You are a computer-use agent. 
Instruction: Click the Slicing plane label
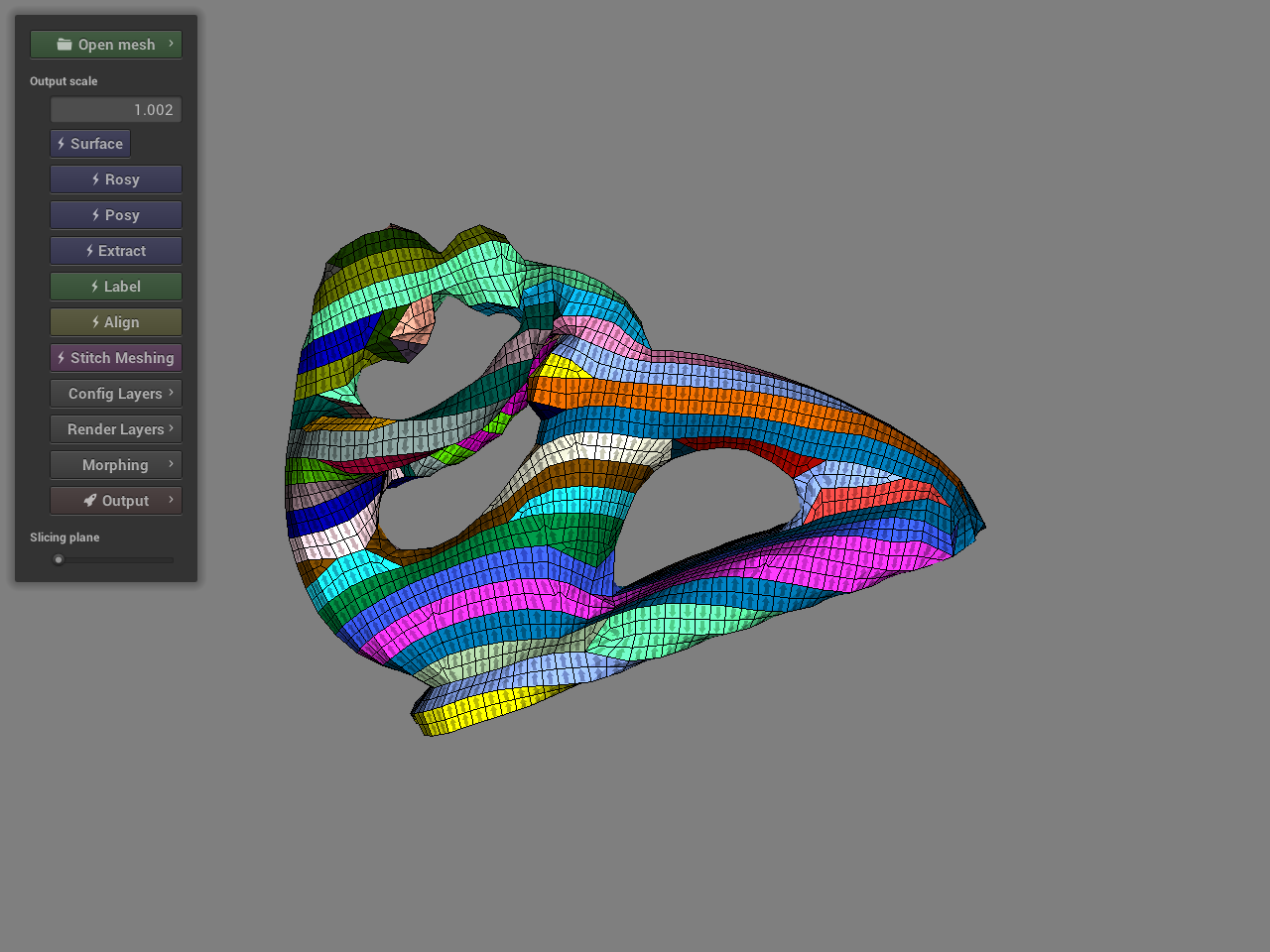click(64, 537)
